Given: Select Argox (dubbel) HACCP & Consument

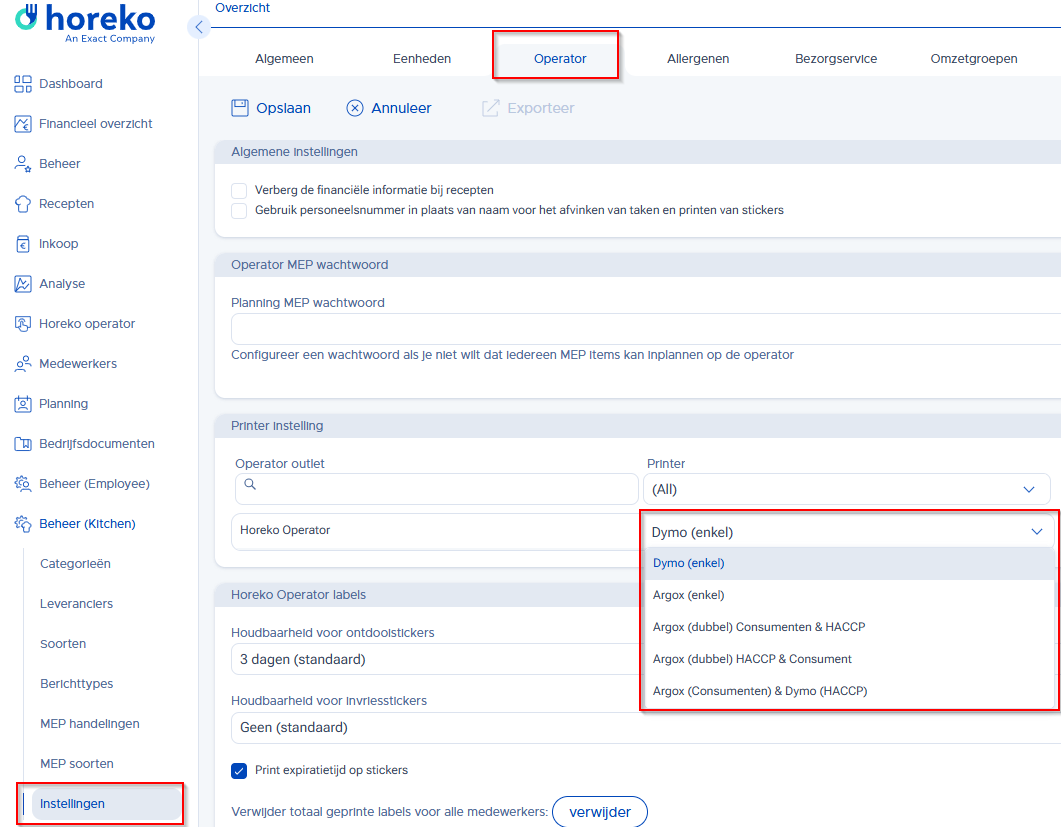Looking at the screenshot, I should click(850, 658).
